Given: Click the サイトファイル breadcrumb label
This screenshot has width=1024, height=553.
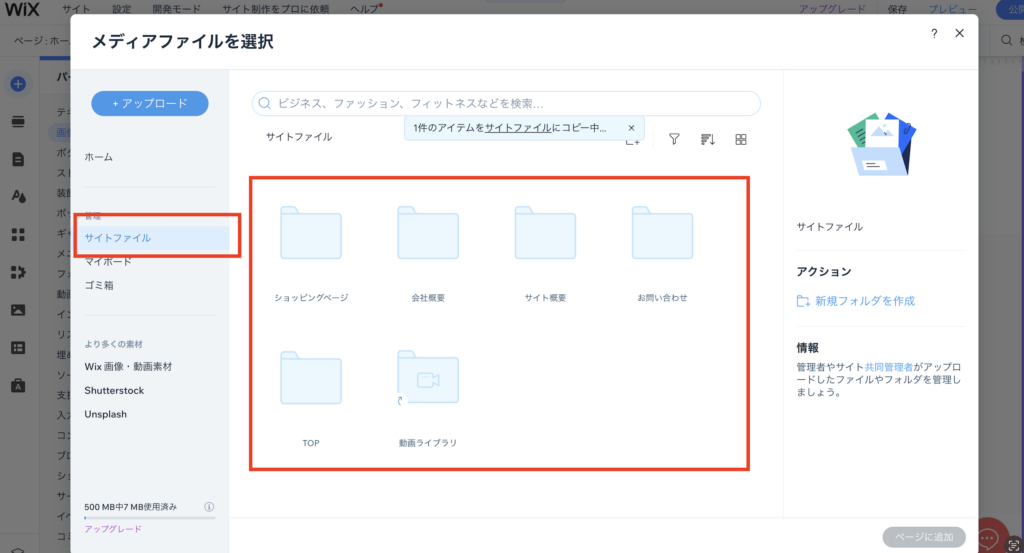Looking at the screenshot, I should (x=299, y=136).
